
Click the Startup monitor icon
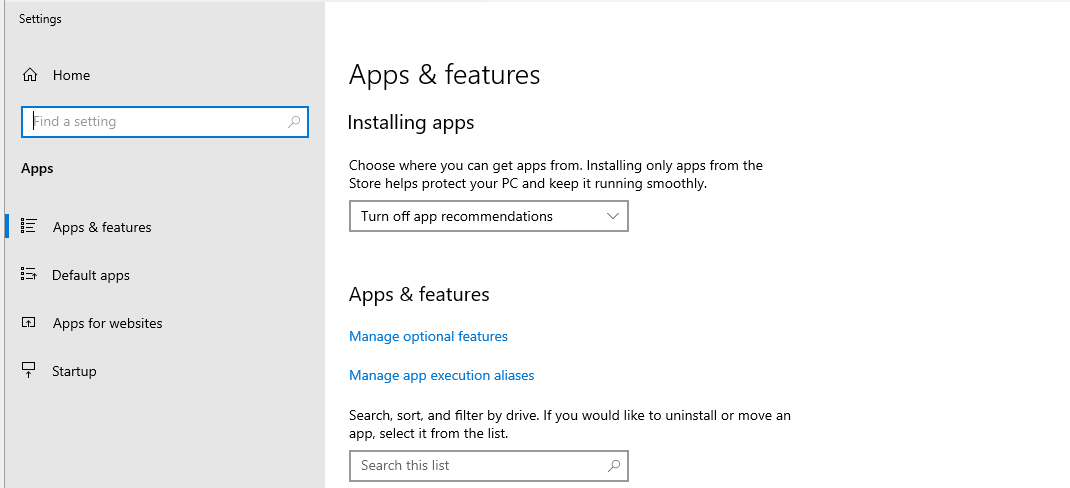29,371
